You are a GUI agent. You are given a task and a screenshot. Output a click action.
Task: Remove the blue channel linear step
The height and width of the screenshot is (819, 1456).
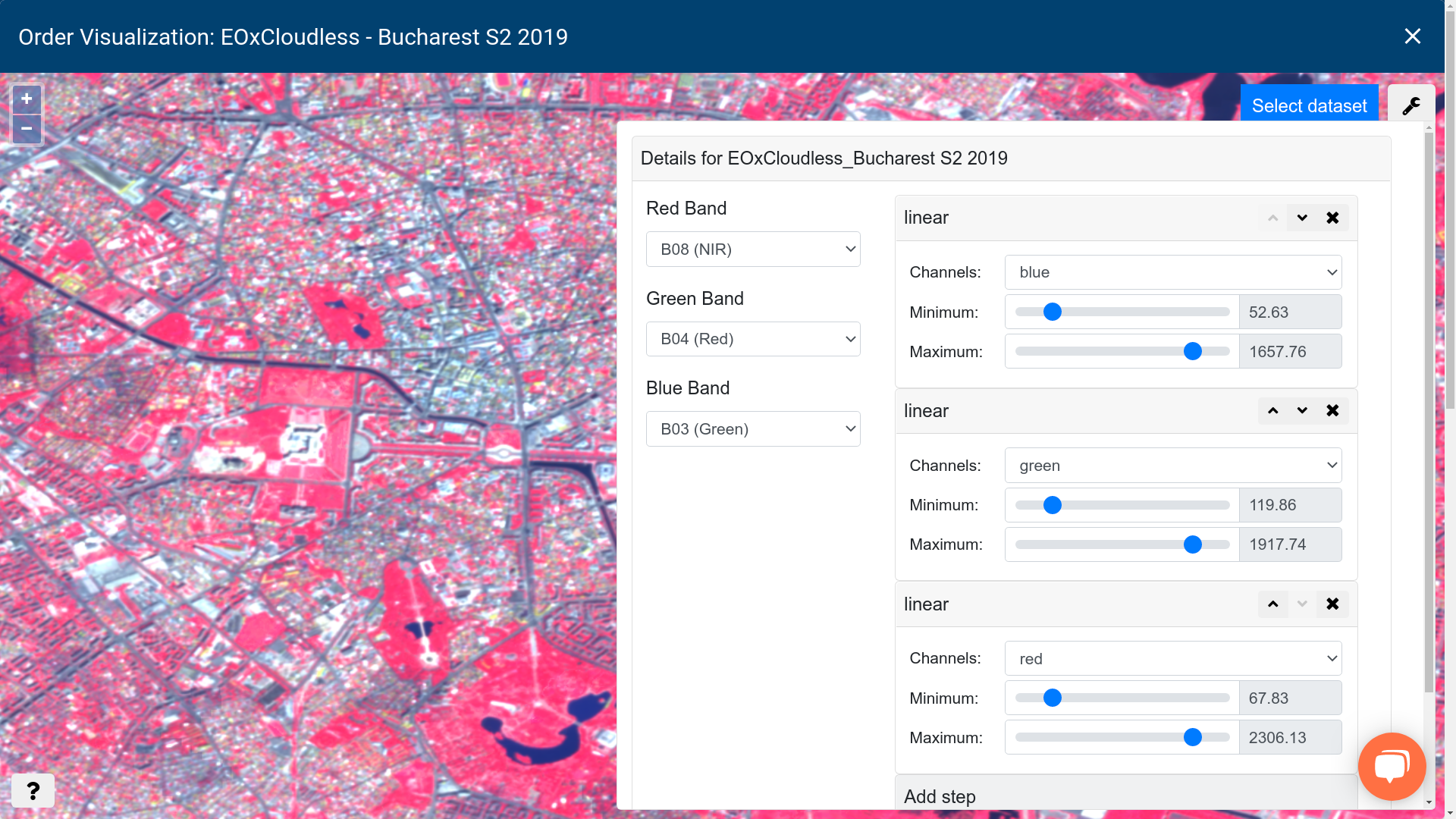point(1332,218)
